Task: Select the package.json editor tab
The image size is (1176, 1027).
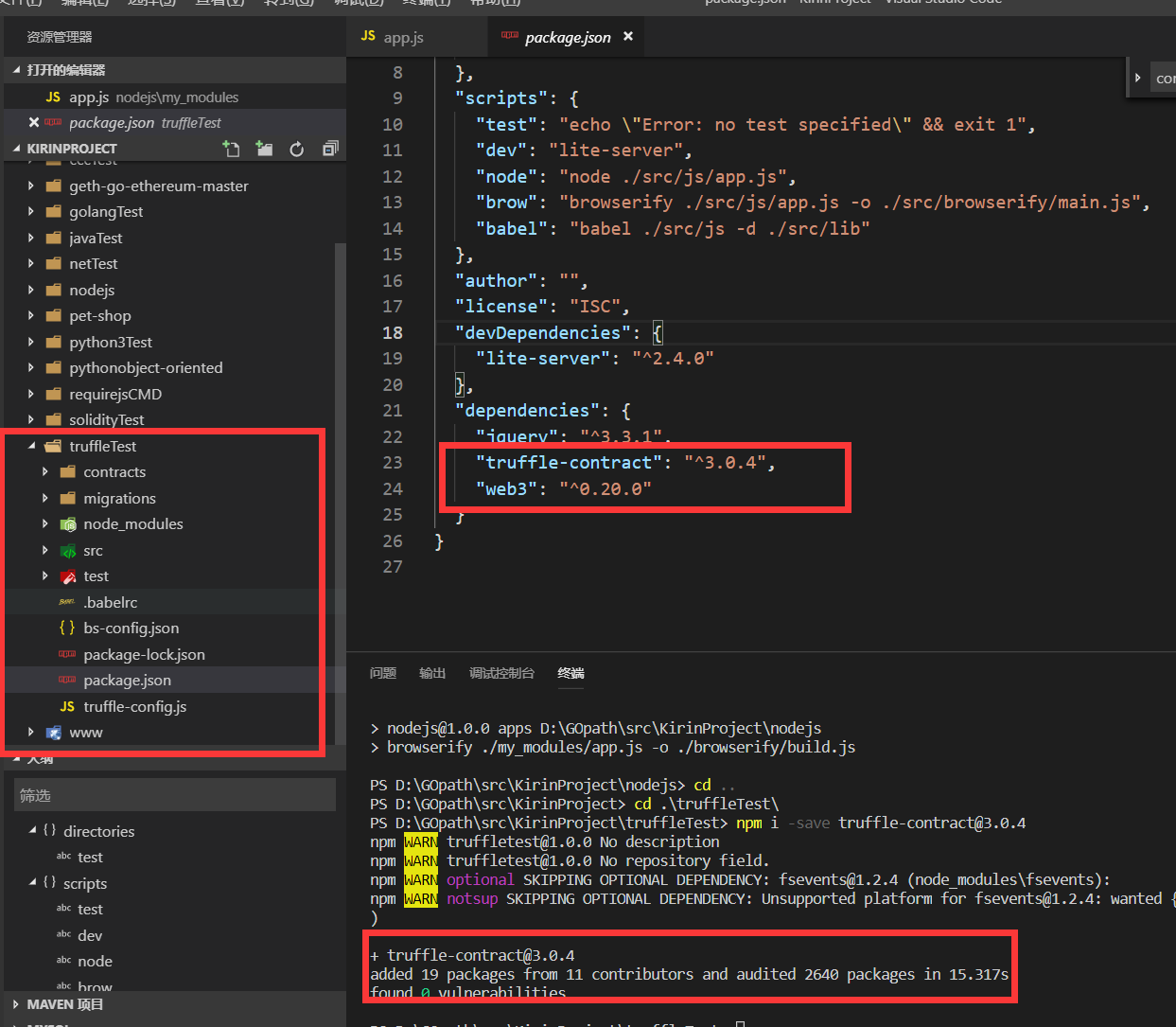Action: [x=567, y=37]
